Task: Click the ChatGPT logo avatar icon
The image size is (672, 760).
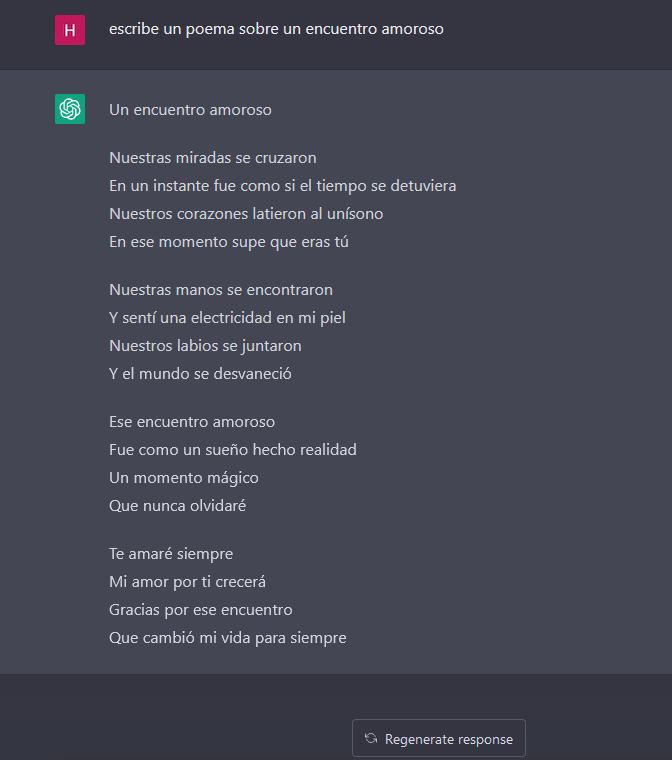Action: tap(70, 109)
